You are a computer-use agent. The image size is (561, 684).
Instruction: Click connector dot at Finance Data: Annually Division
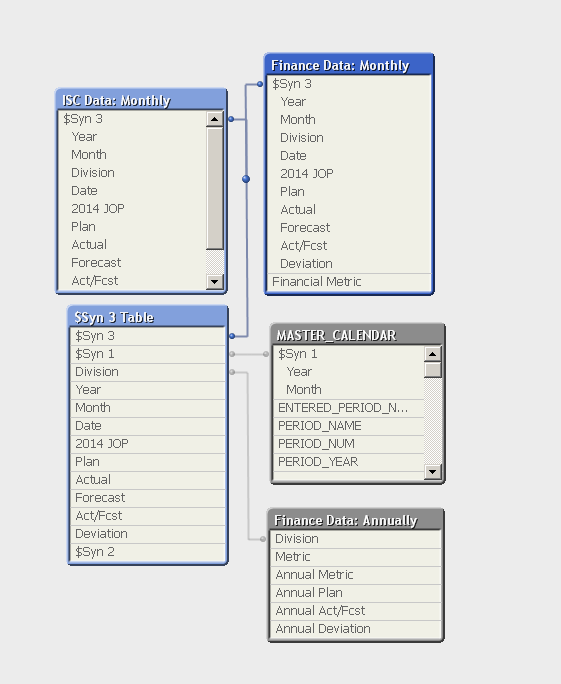[263, 539]
